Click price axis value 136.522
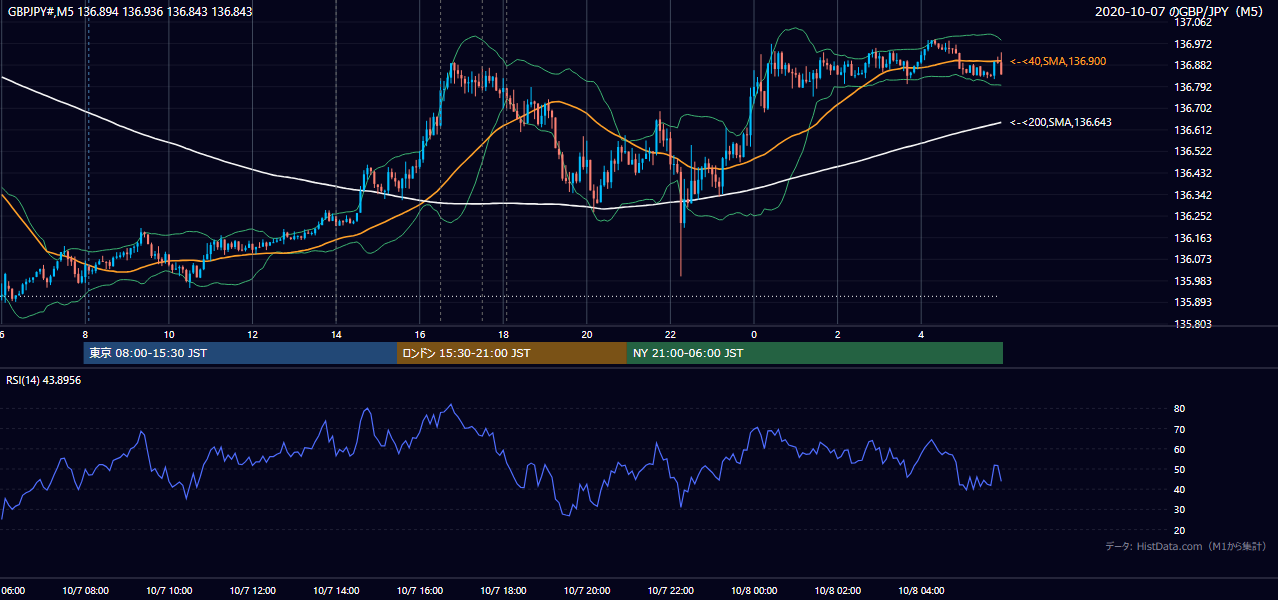Viewport: 1278px width, 600px height. click(1193, 151)
